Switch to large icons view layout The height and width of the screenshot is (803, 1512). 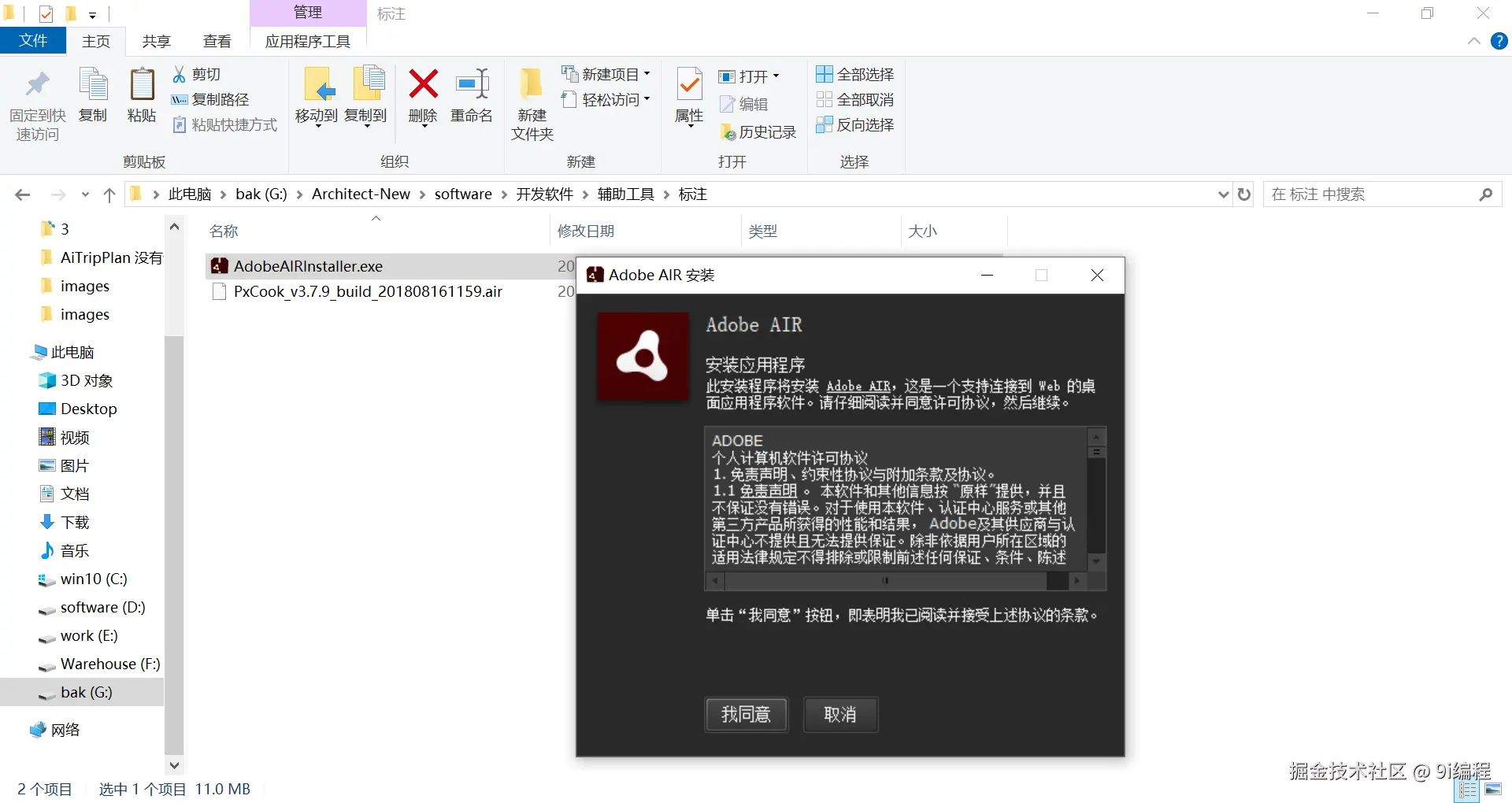[x=1493, y=790]
